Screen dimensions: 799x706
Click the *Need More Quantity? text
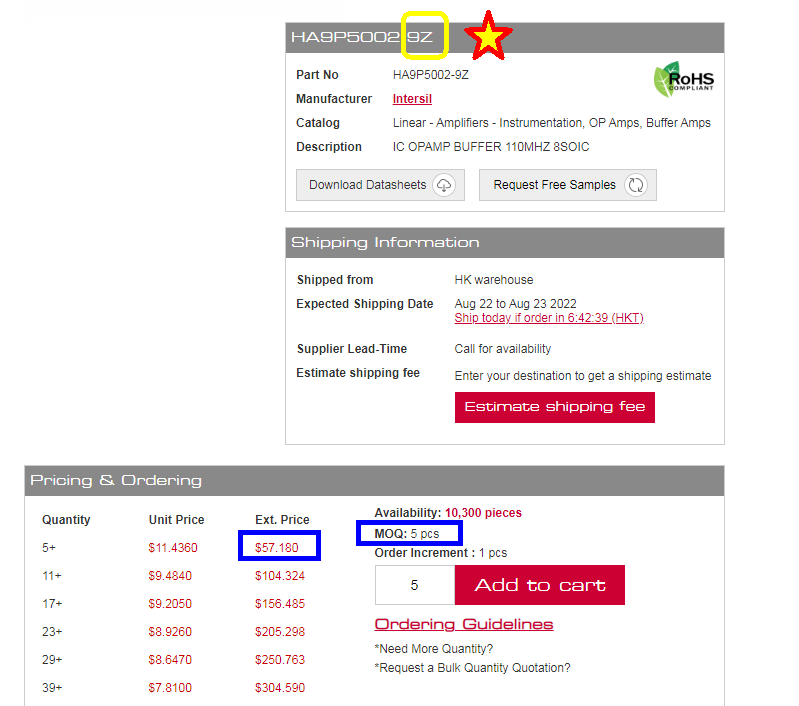(x=434, y=649)
